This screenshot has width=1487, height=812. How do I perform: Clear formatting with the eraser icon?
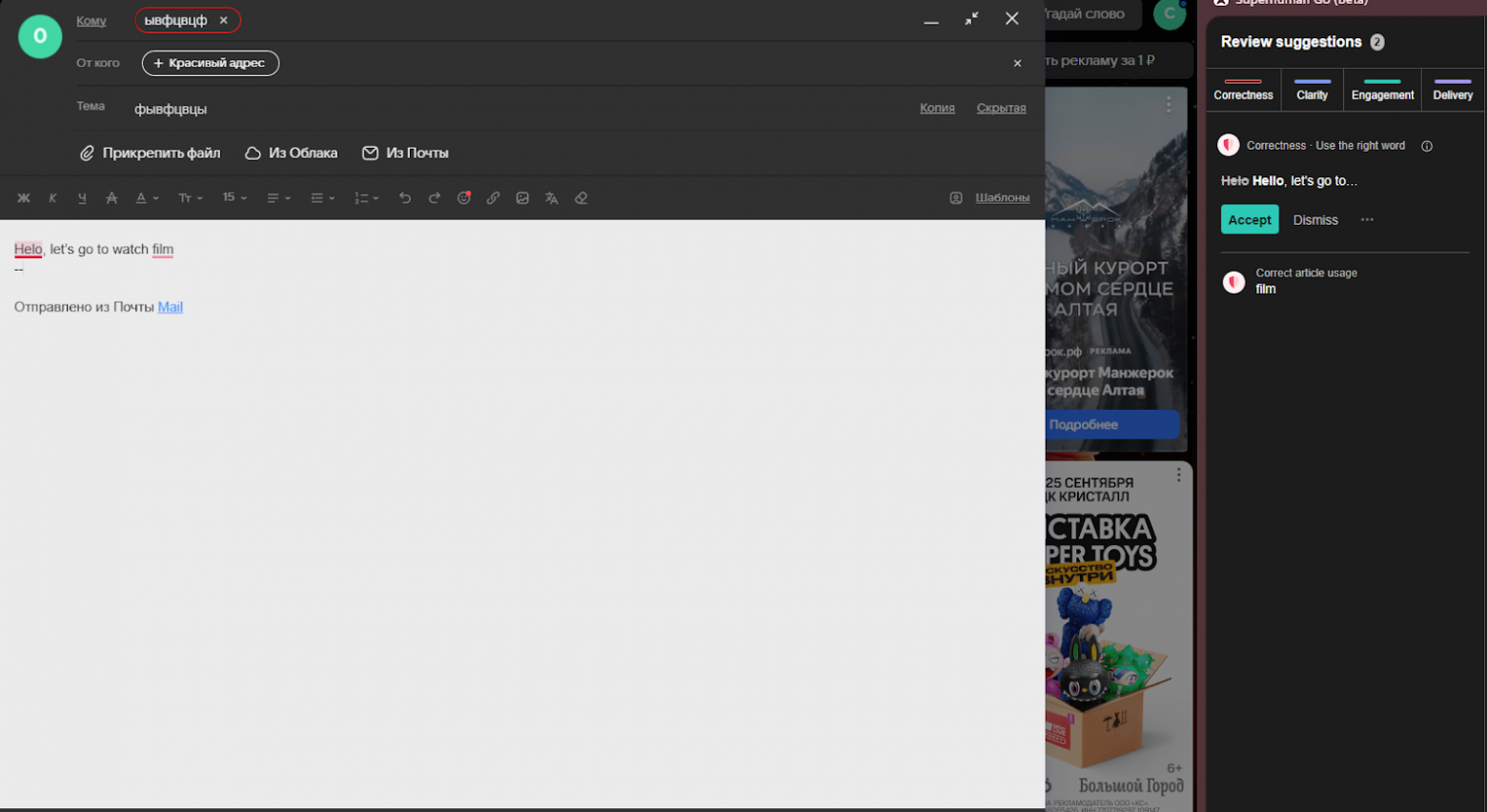[581, 197]
